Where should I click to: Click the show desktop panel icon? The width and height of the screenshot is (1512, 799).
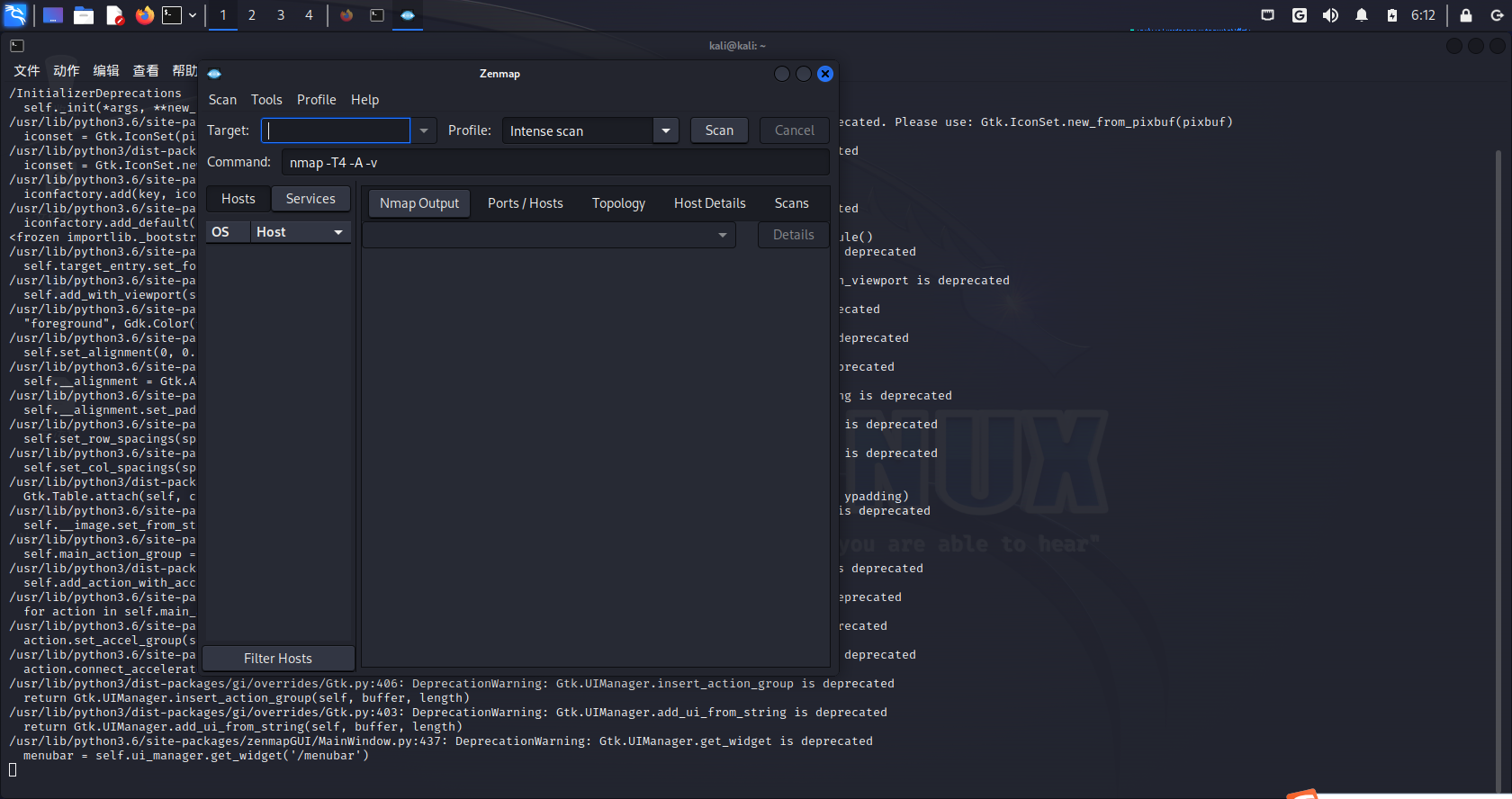click(53, 15)
